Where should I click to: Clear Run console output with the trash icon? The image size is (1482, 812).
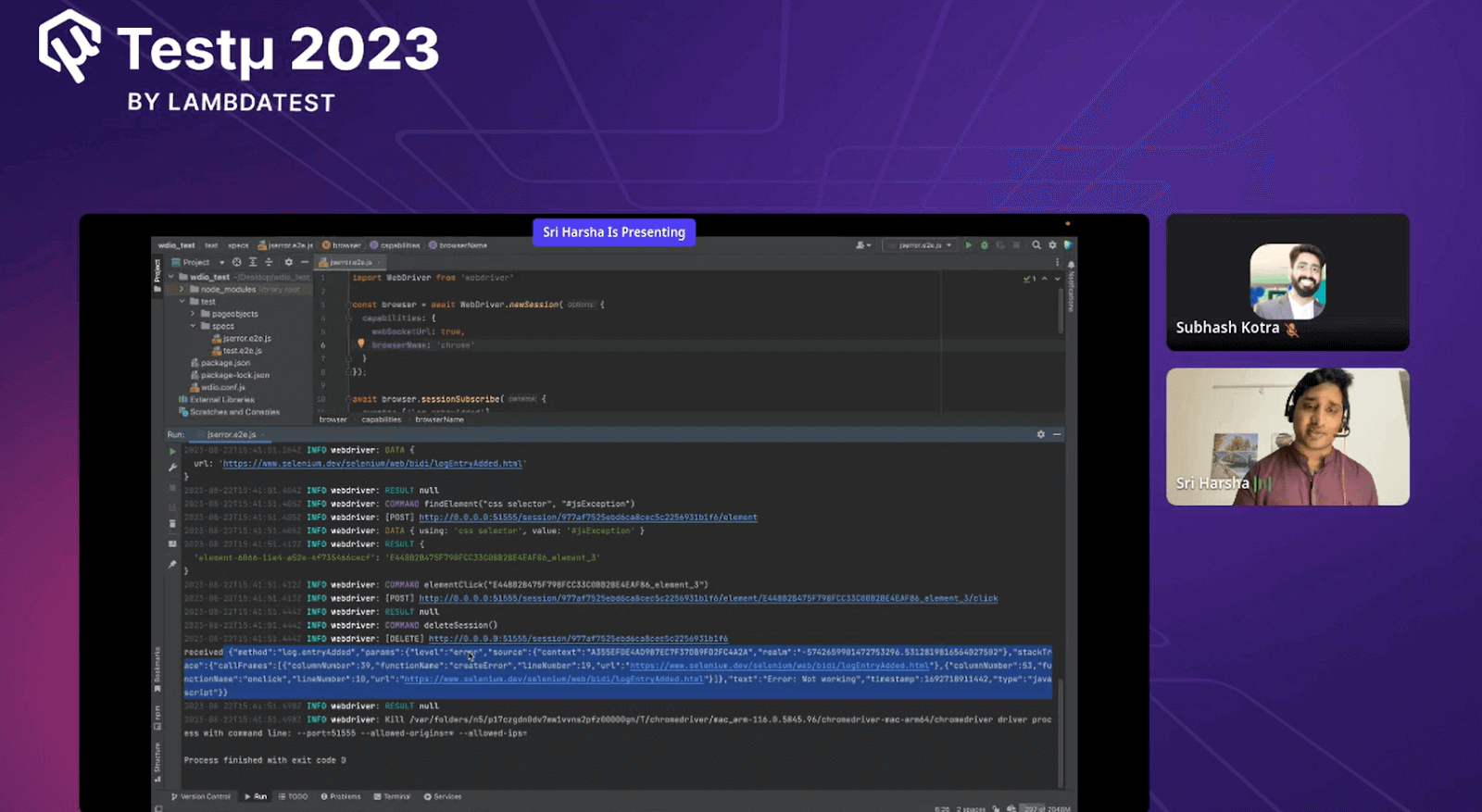(x=172, y=524)
